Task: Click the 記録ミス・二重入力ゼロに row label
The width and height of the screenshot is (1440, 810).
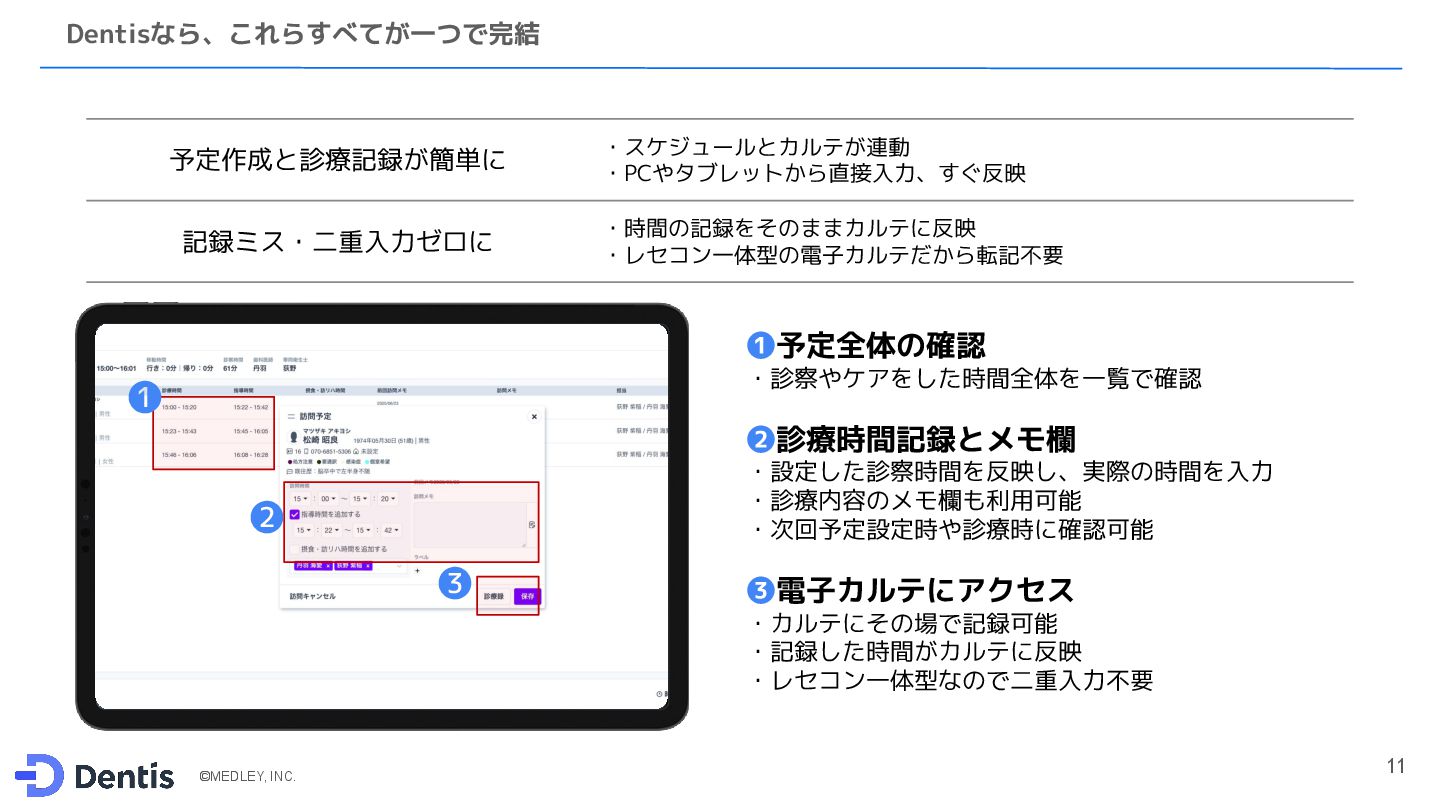Action: pos(338,241)
